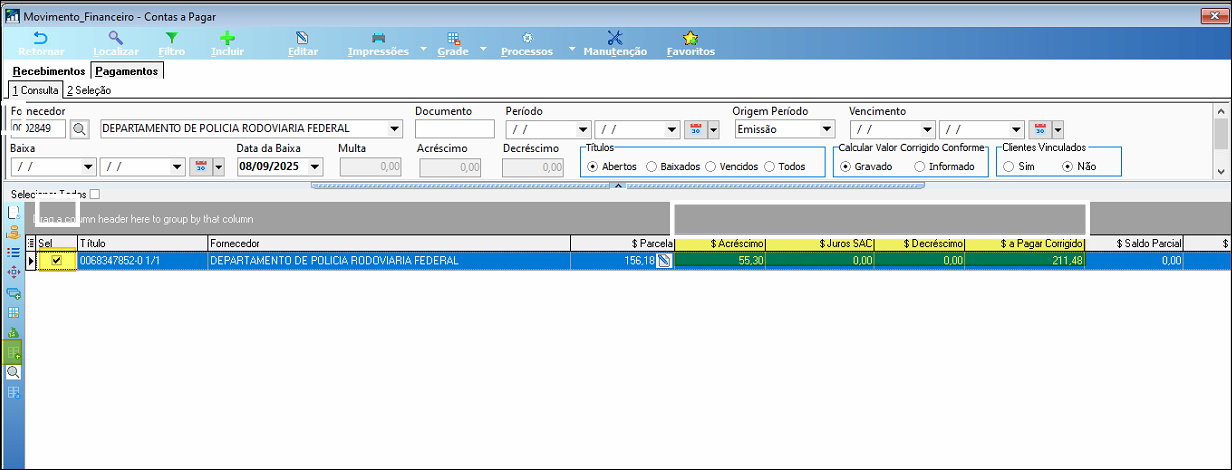Viewport: 1232px width, 470px height.
Task: Open the Origem Período Emissão dropdown
Action: point(826,129)
